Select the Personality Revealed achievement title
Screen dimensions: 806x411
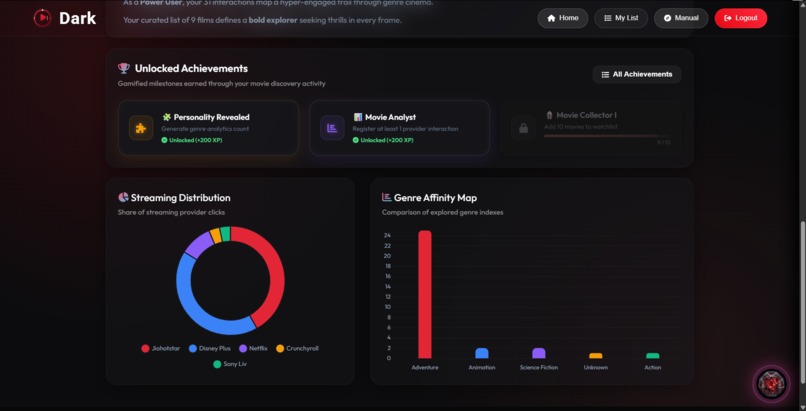(x=211, y=117)
